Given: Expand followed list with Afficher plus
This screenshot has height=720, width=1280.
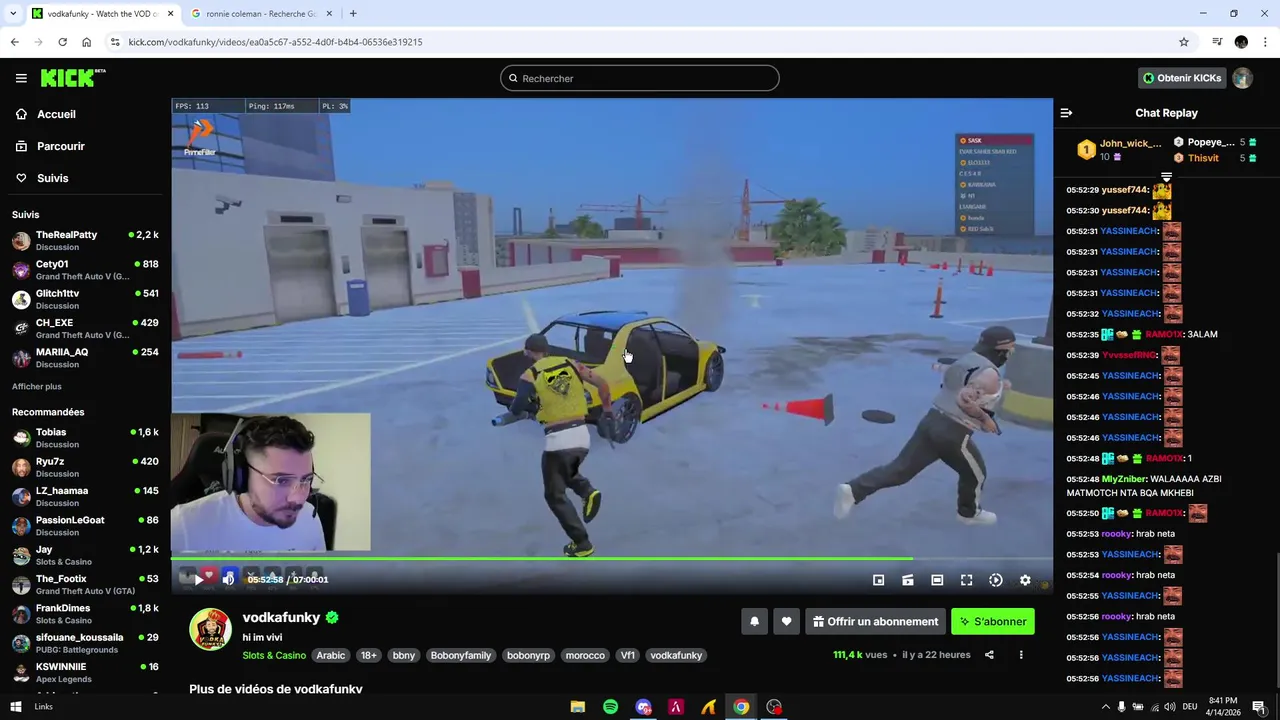Looking at the screenshot, I should tap(37, 386).
